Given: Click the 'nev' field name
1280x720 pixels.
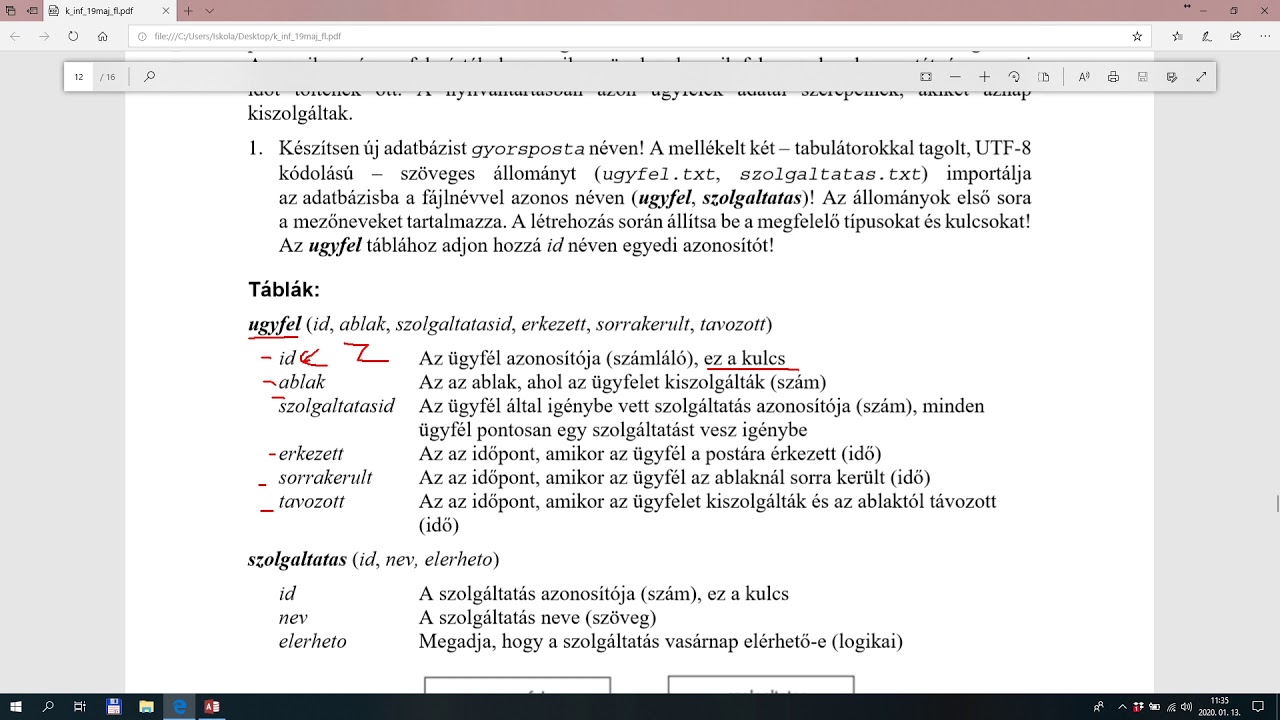Looking at the screenshot, I should click(293, 618).
